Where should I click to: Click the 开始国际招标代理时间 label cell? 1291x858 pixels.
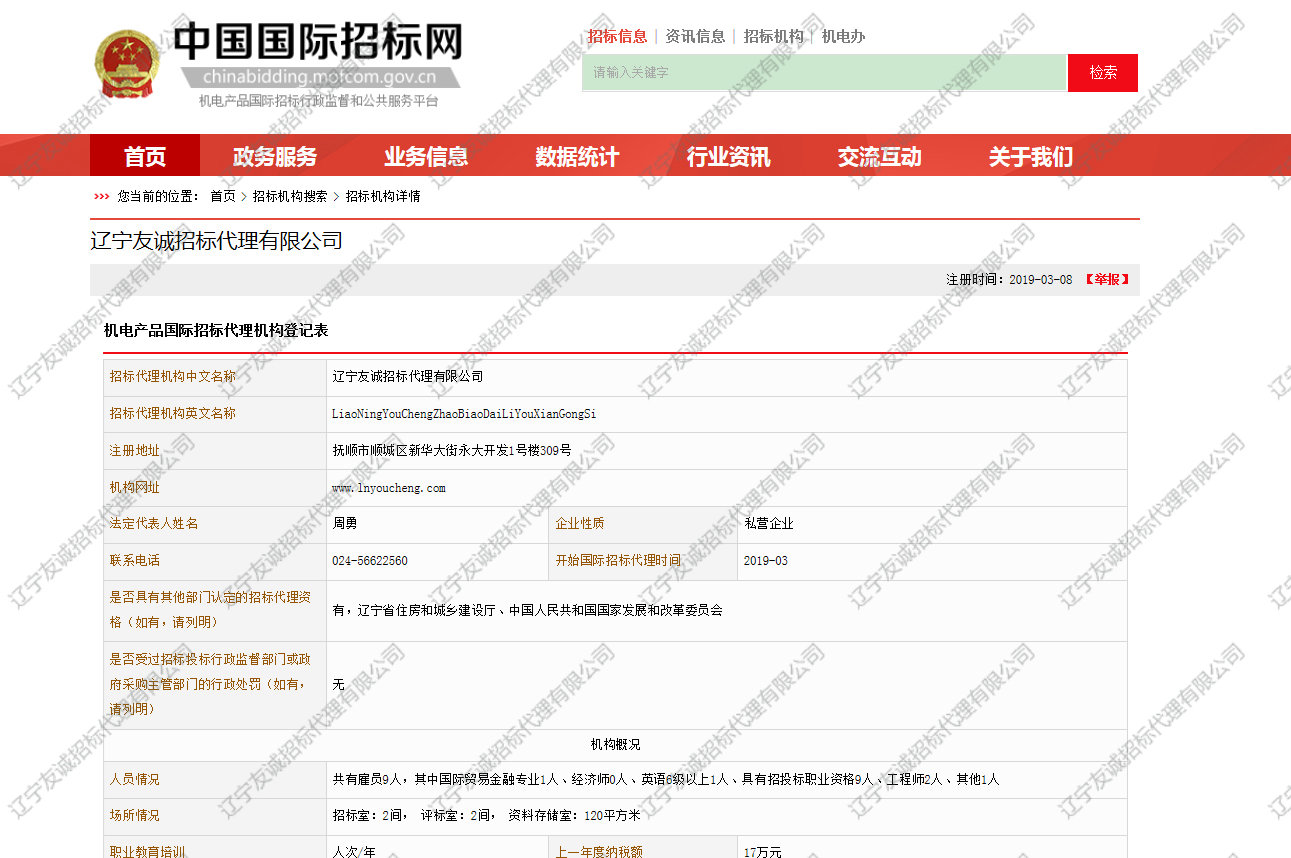[x=643, y=561]
